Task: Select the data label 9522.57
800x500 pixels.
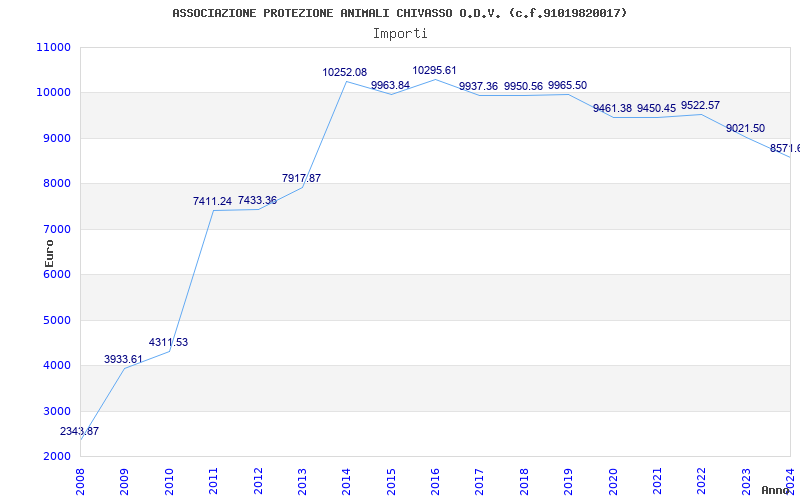Action: pos(701,106)
